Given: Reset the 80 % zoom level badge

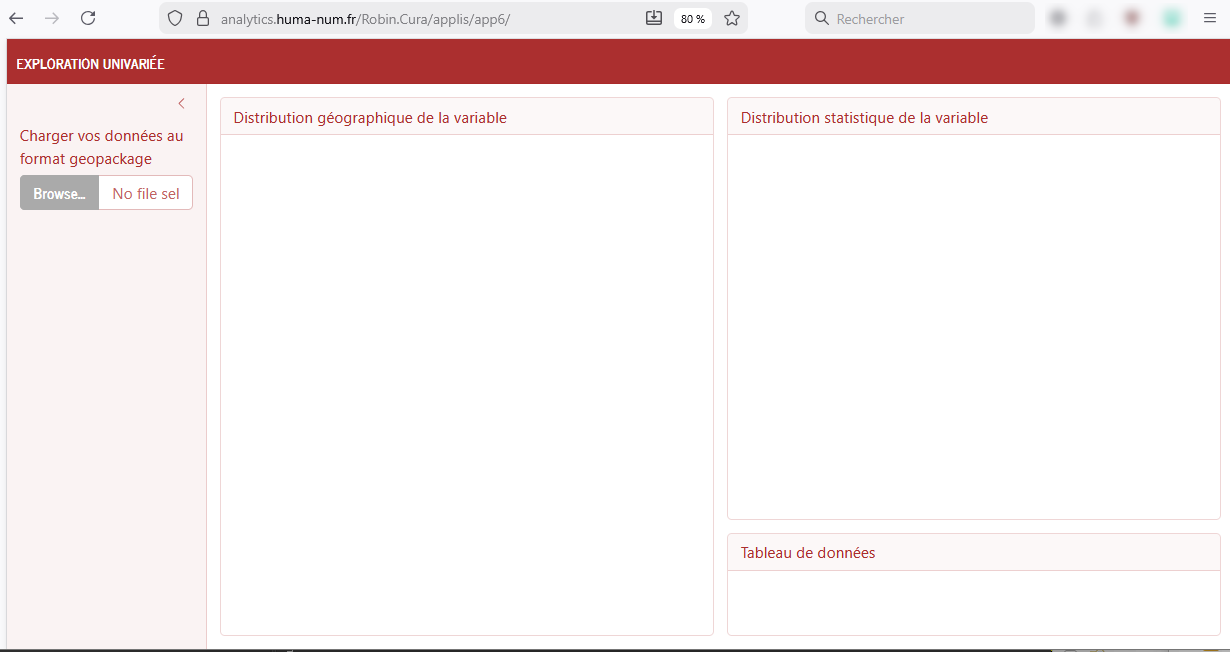Looking at the screenshot, I should pyautogui.click(x=692, y=19).
